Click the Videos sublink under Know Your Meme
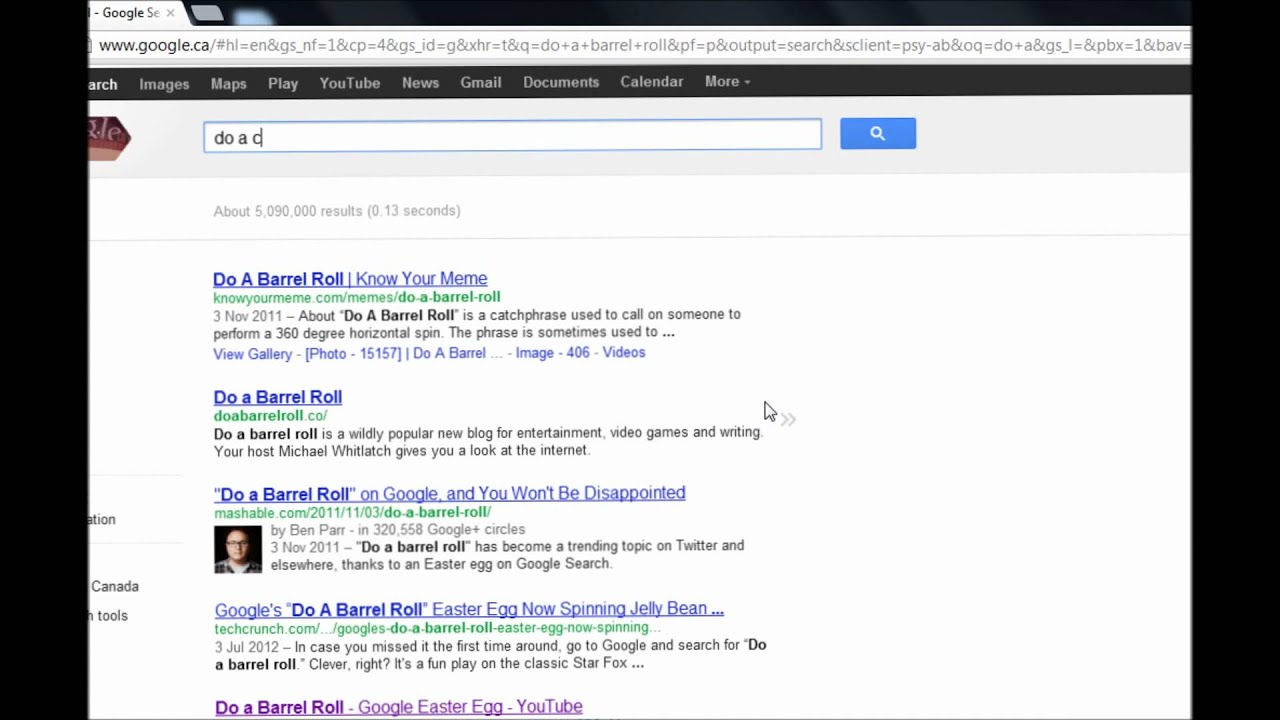This screenshot has height=720, width=1280. (624, 353)
